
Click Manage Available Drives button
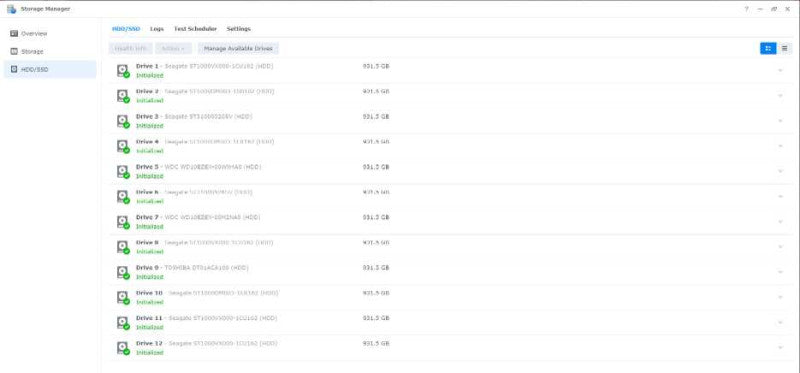click(x=238, y=48)
